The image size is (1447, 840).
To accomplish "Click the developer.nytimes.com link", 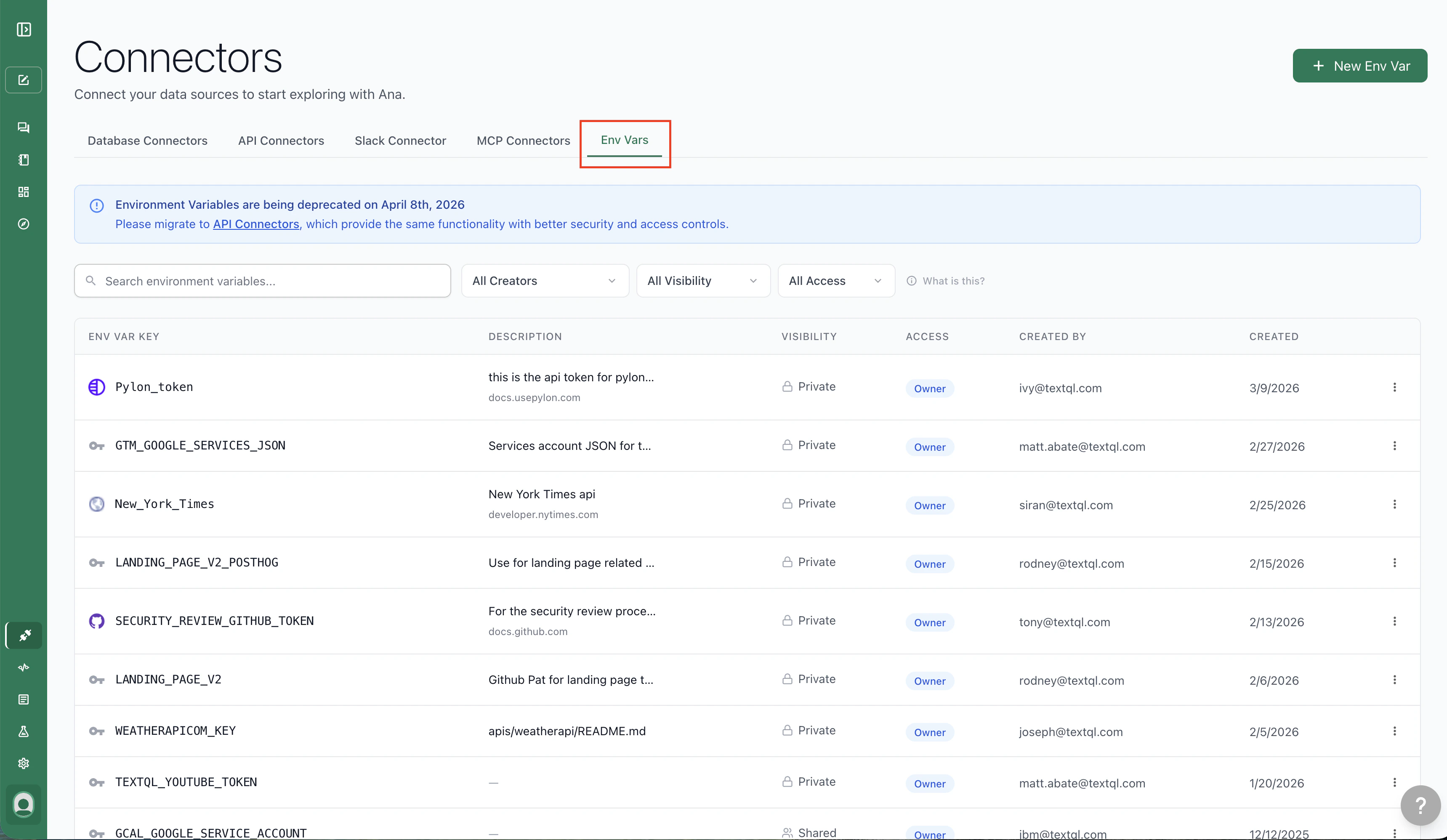I will pyautogui.click(x=543, y=515).
